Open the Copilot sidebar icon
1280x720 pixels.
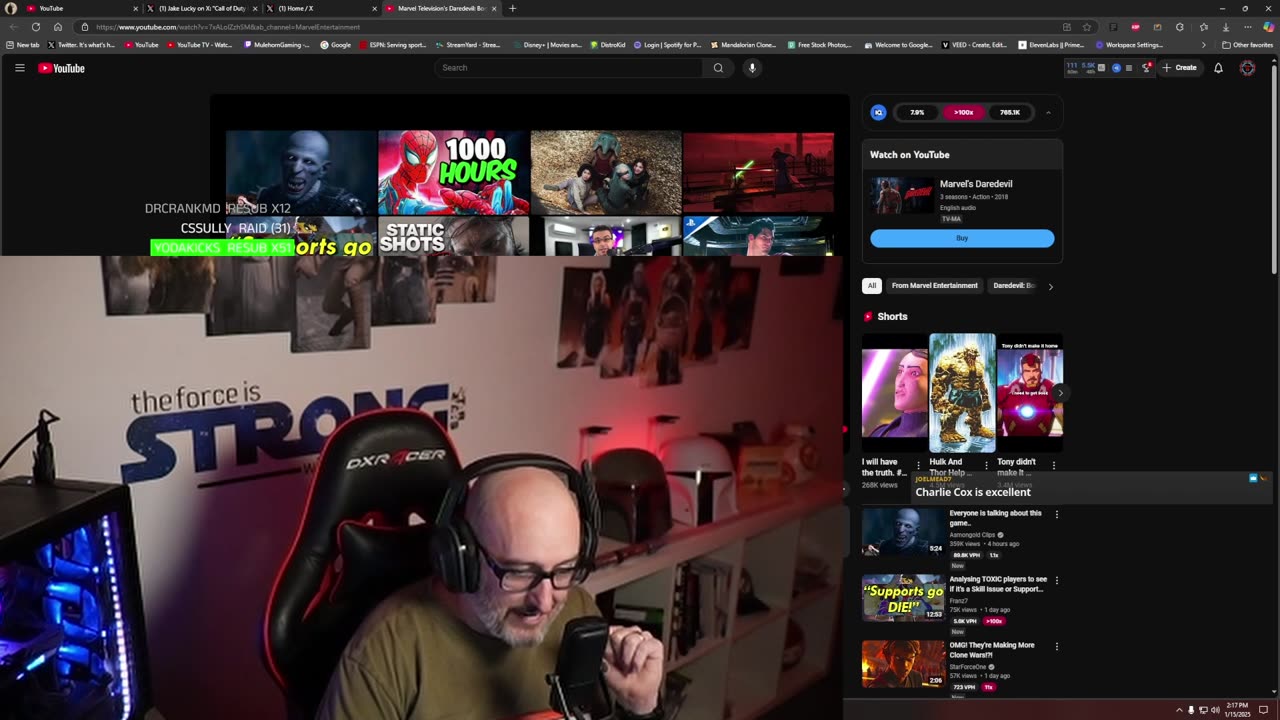(x=1268, y=27)
